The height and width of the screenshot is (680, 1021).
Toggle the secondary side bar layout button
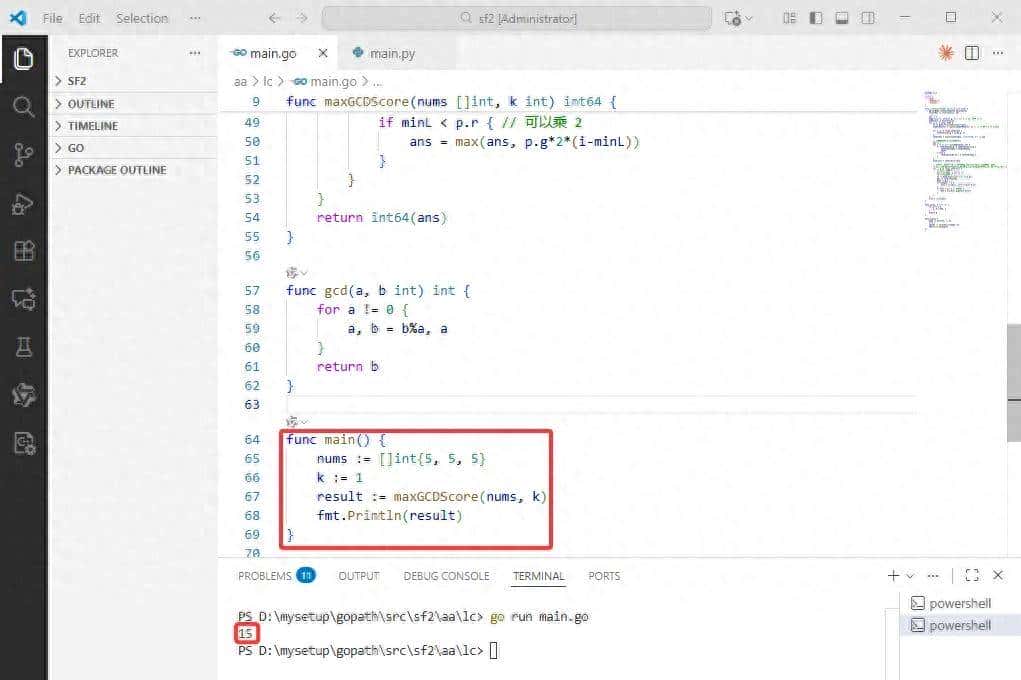point(868,18)
